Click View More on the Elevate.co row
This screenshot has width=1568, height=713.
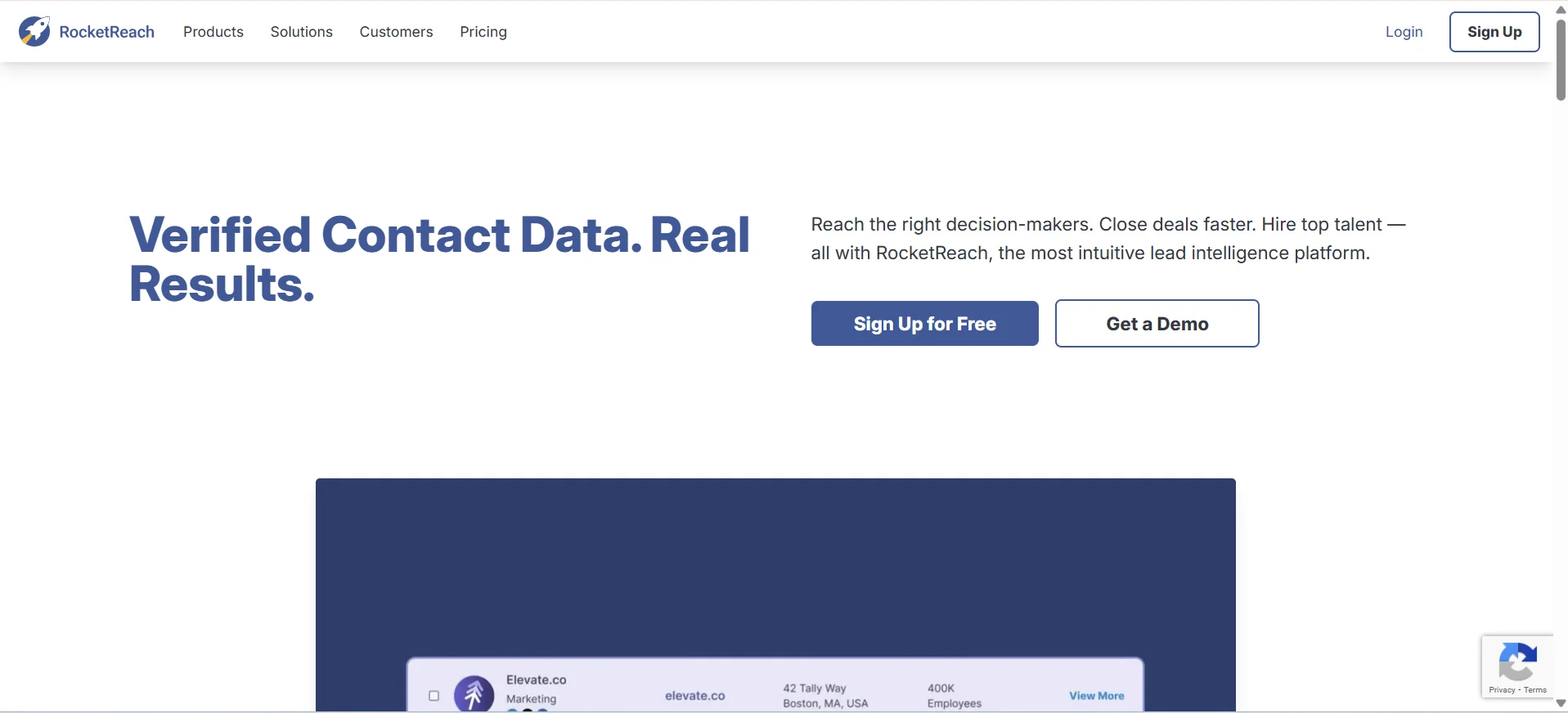(x=1096, y=696)
